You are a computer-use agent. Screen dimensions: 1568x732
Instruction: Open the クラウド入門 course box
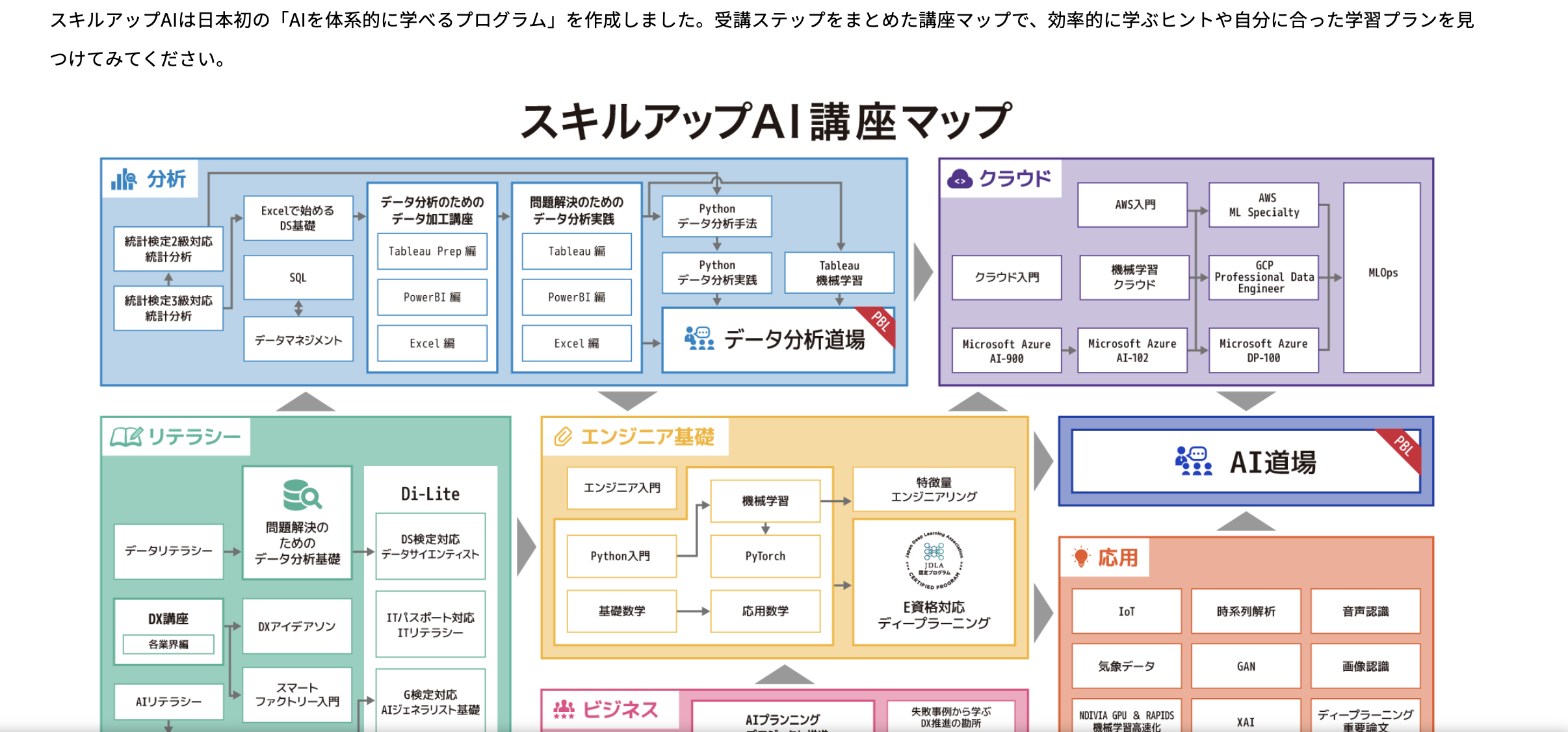[1006, 278]
